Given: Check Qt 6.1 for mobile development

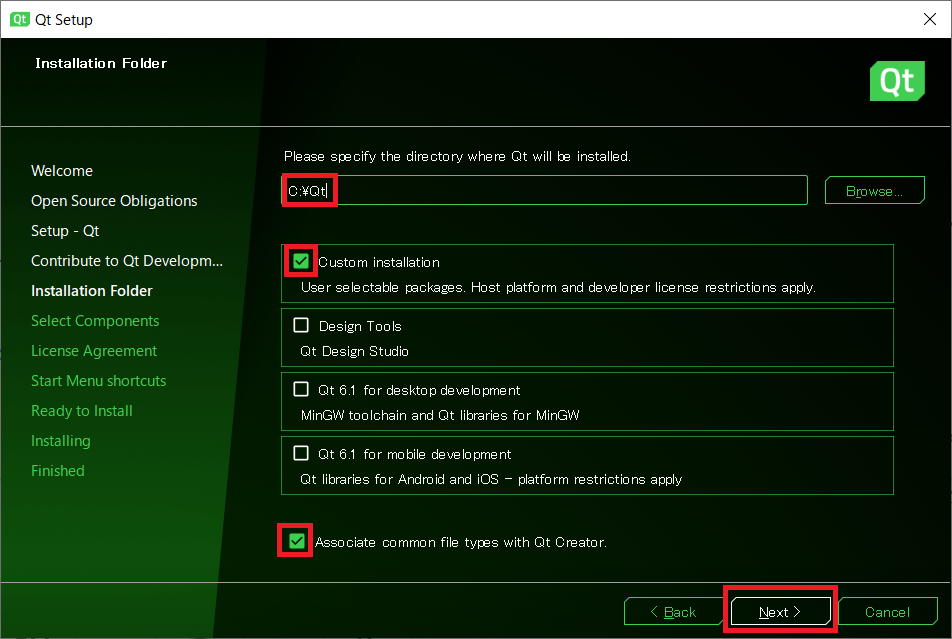Looking at the screenshot, I should [301, 453].
